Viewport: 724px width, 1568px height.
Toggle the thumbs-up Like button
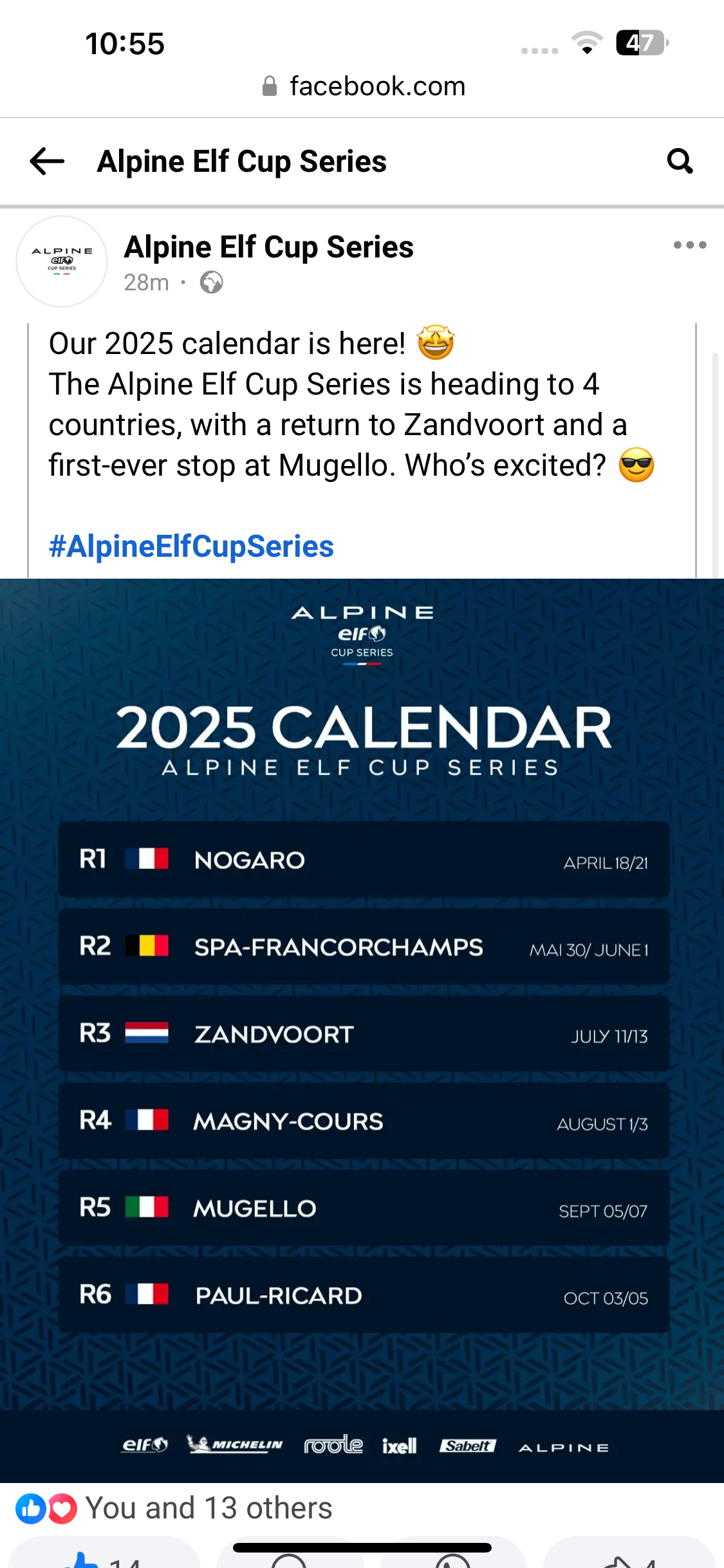coord(103,1558)
